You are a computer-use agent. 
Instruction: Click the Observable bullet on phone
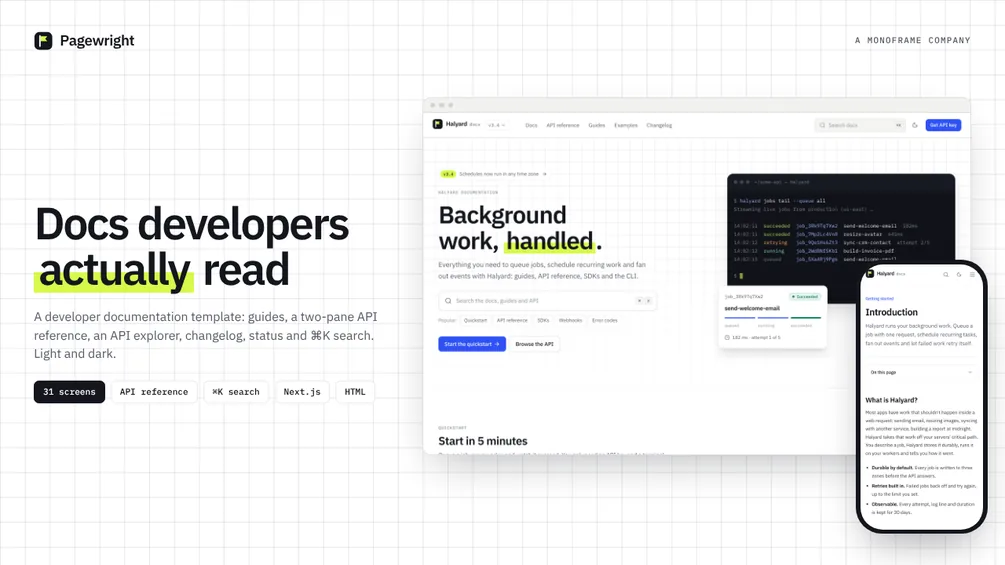[x=920, y=508]
